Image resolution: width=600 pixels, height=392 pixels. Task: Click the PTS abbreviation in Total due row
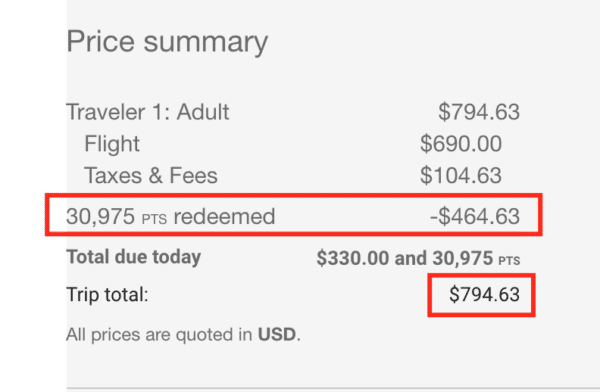coord(509,261)
